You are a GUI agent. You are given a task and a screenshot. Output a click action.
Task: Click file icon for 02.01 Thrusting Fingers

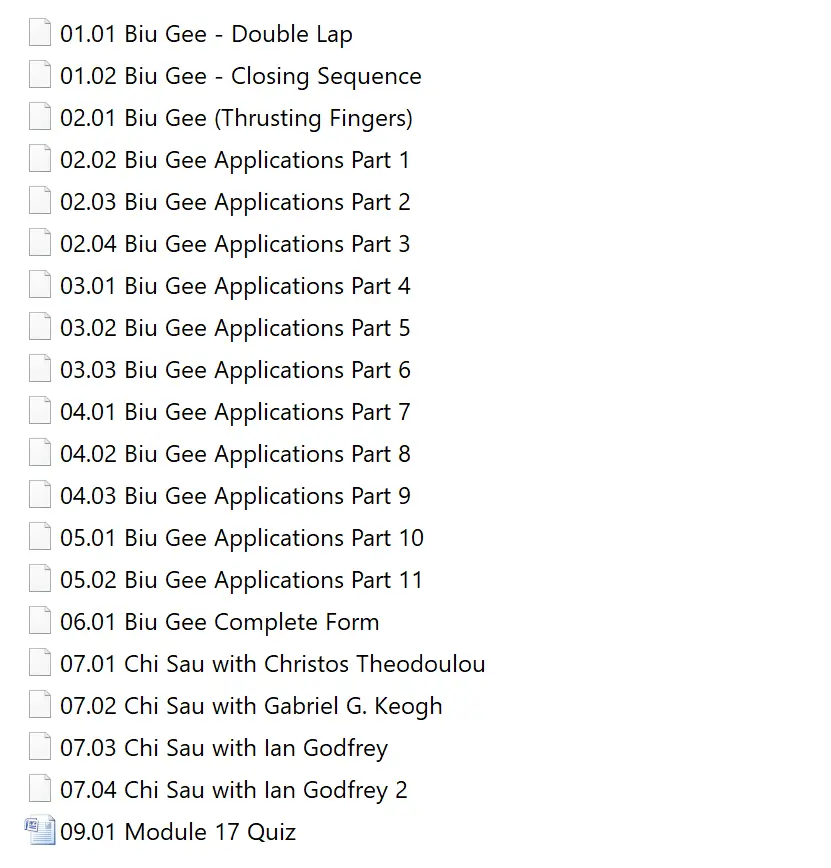pos(40,118)
